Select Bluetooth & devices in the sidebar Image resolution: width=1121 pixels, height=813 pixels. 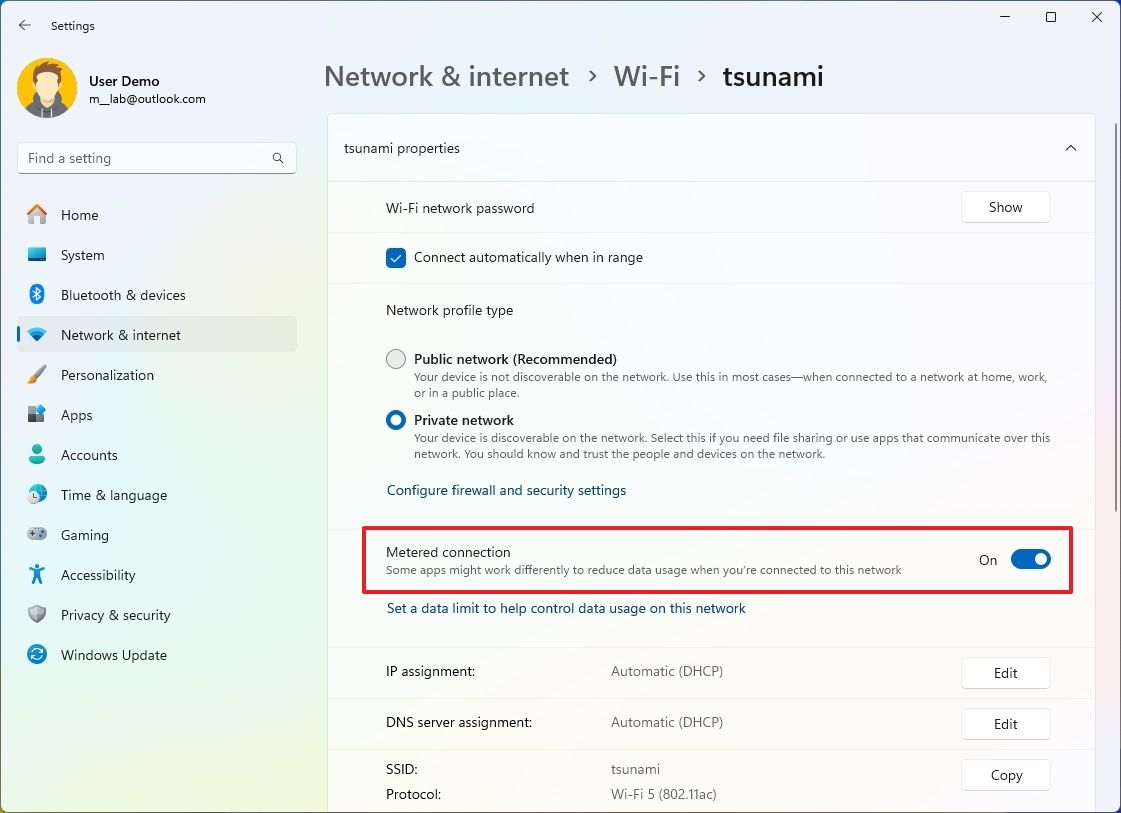[123, 295]
